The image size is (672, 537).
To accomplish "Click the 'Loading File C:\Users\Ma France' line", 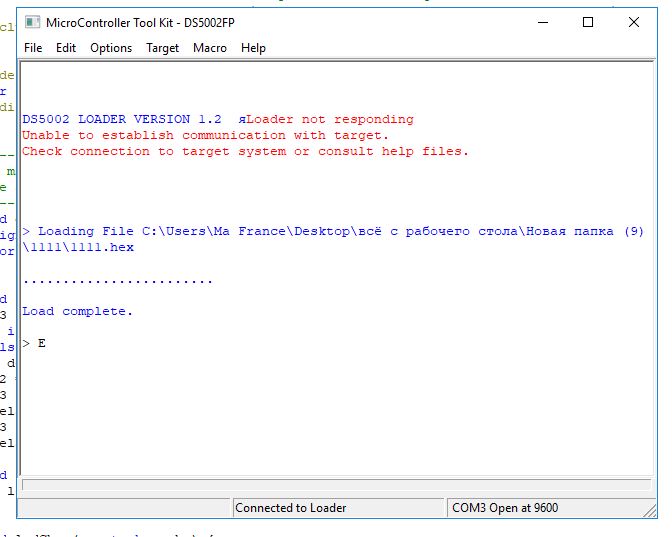I will 333,231.
